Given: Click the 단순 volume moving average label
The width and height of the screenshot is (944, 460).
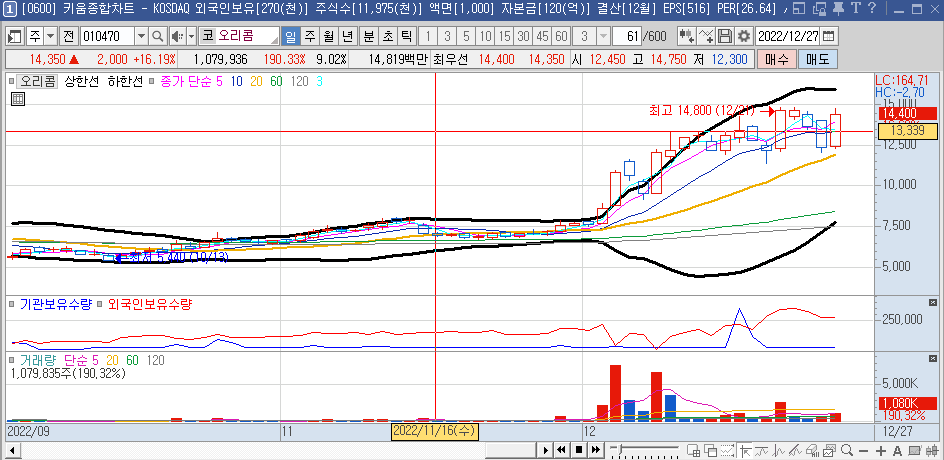Looking at the screenshot, I should click(x=76, y=360).
